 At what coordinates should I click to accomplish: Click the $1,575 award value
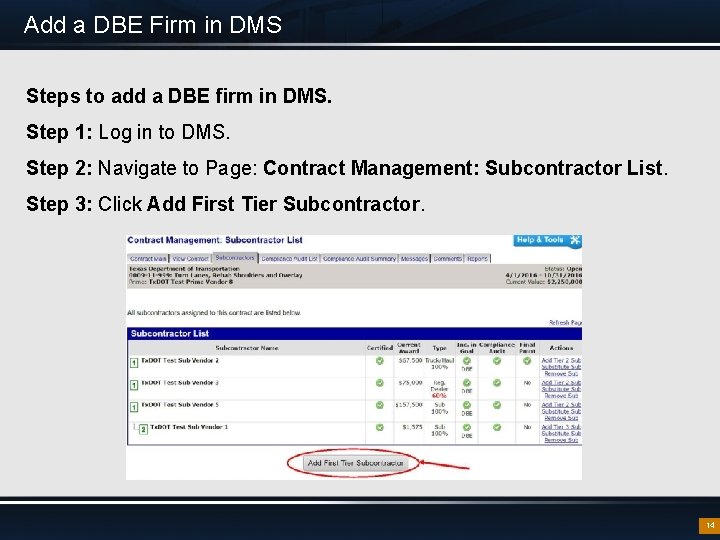click(x=412, y=427)
